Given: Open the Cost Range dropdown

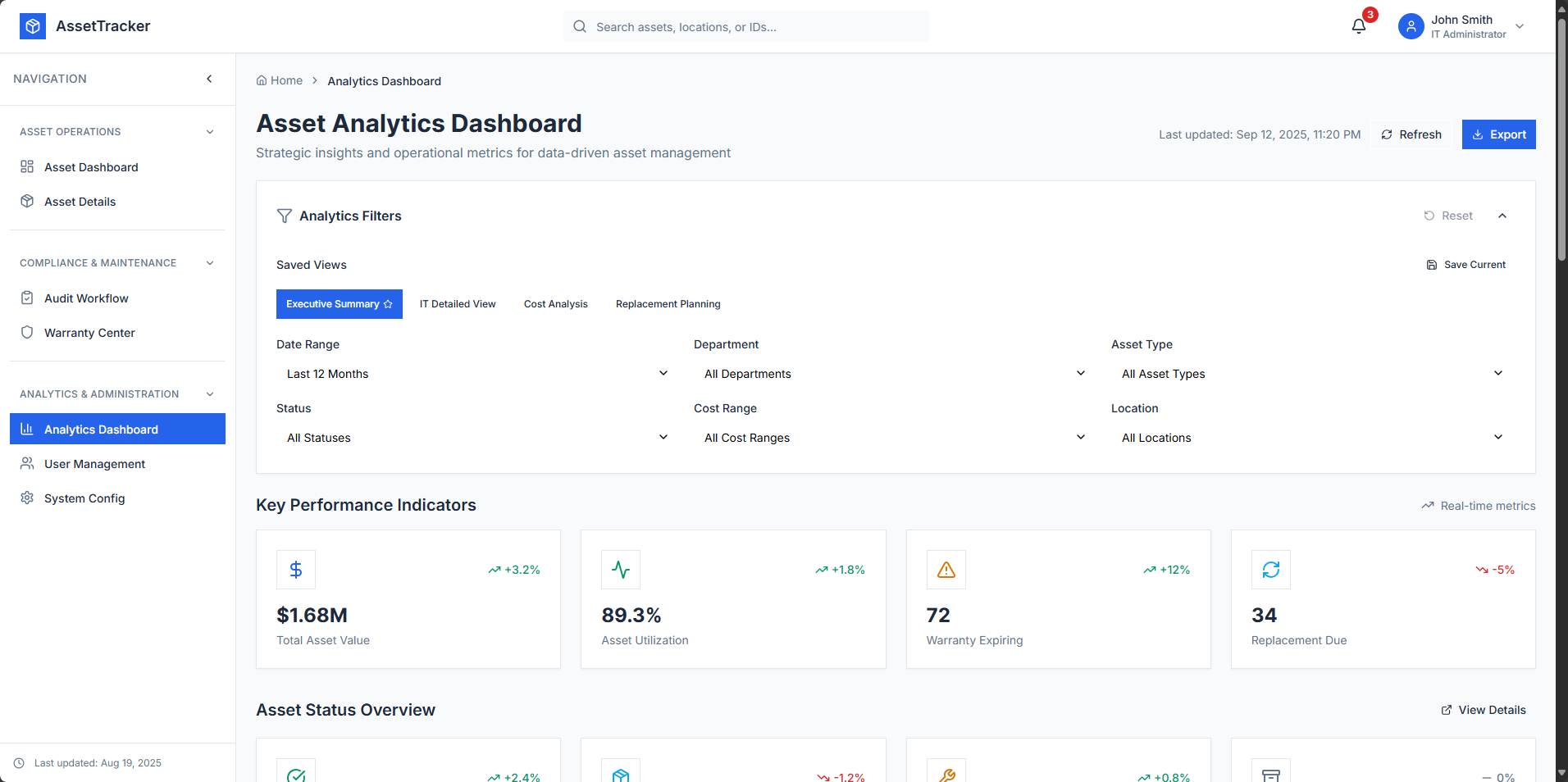Looking at the screenshot, I should click(x=895, y=438).
